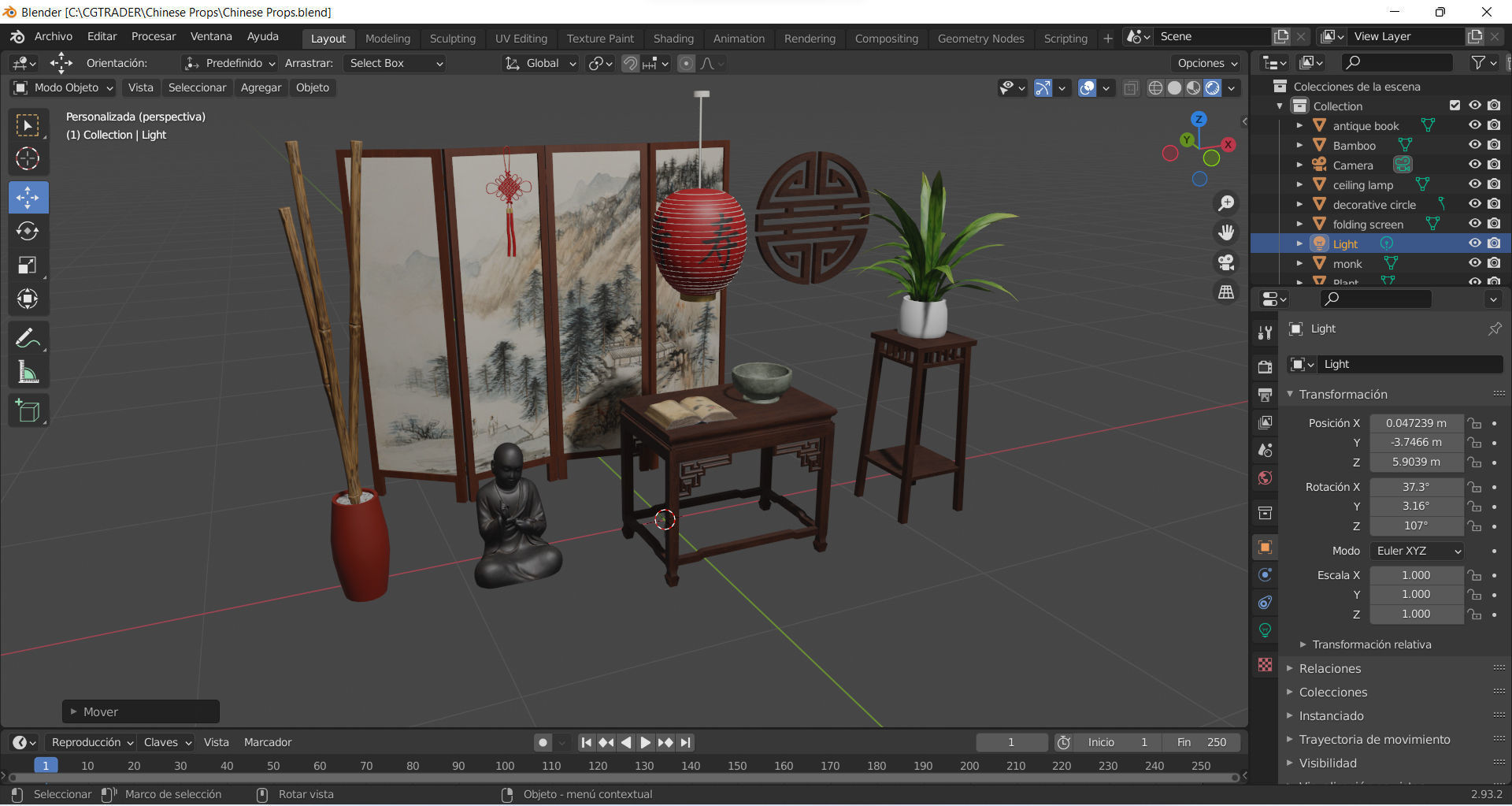Select the Transform tool

click(x=28, y=299)
